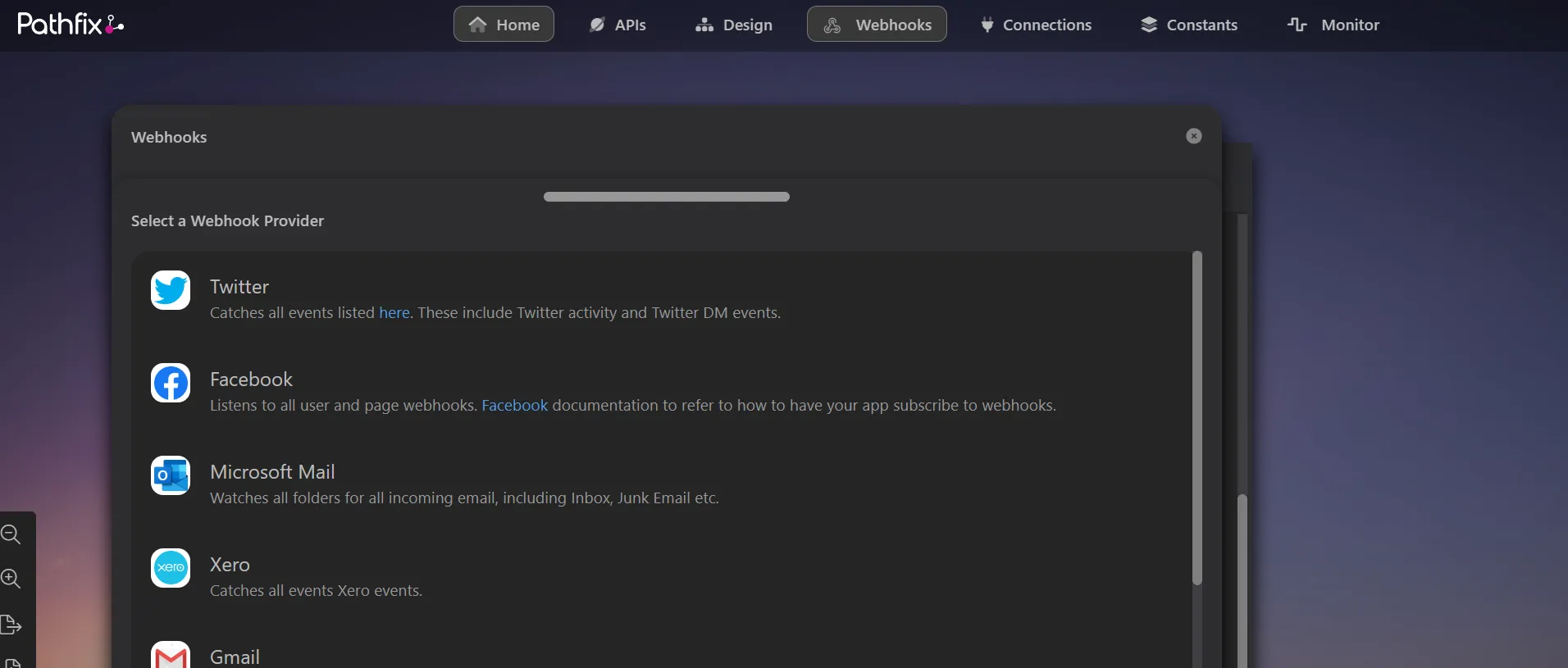Choose the Facebook provider title

[x=251, y=379]
